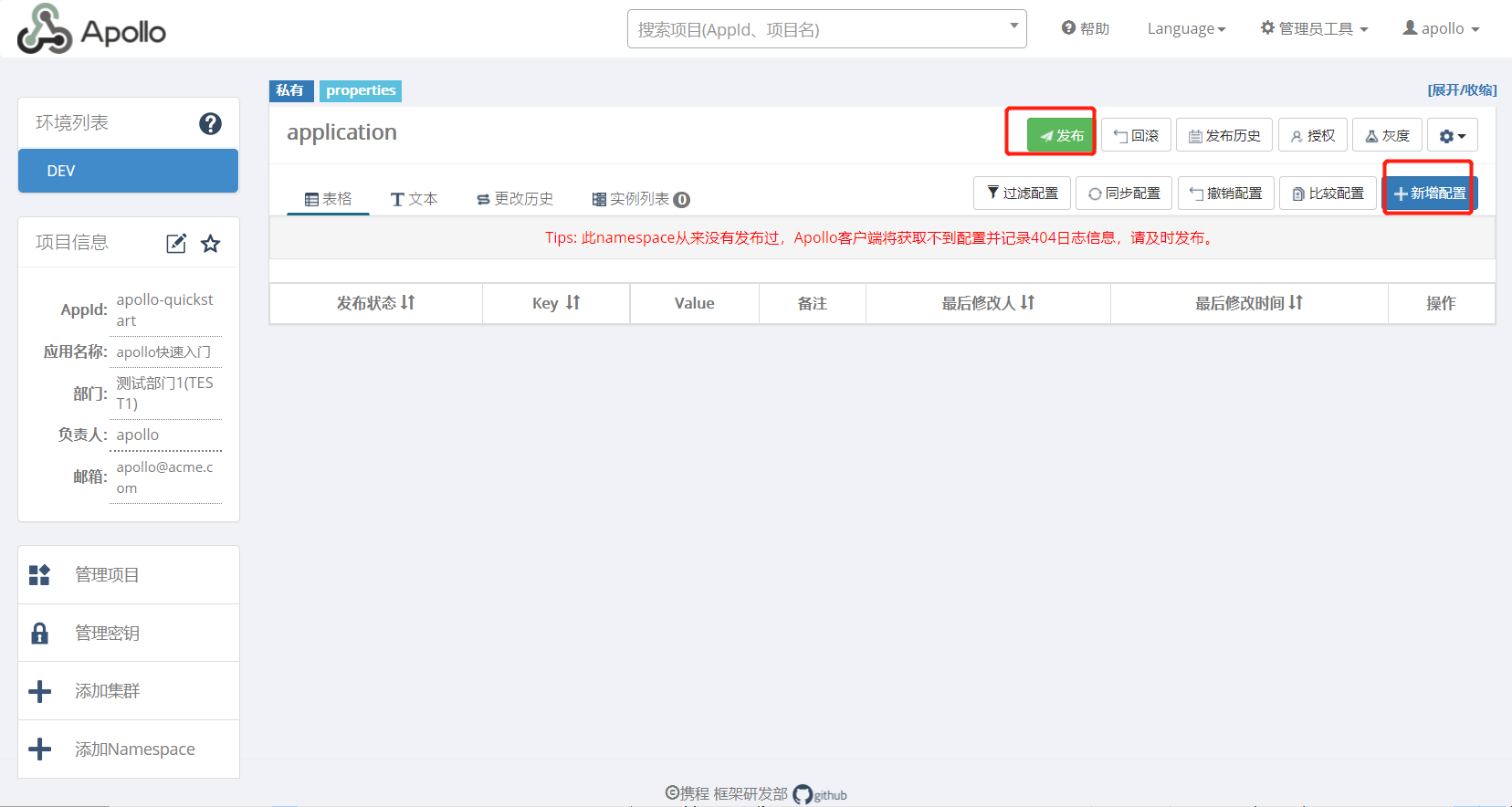Open namespace gear settings dropdown

[1452, 136]
